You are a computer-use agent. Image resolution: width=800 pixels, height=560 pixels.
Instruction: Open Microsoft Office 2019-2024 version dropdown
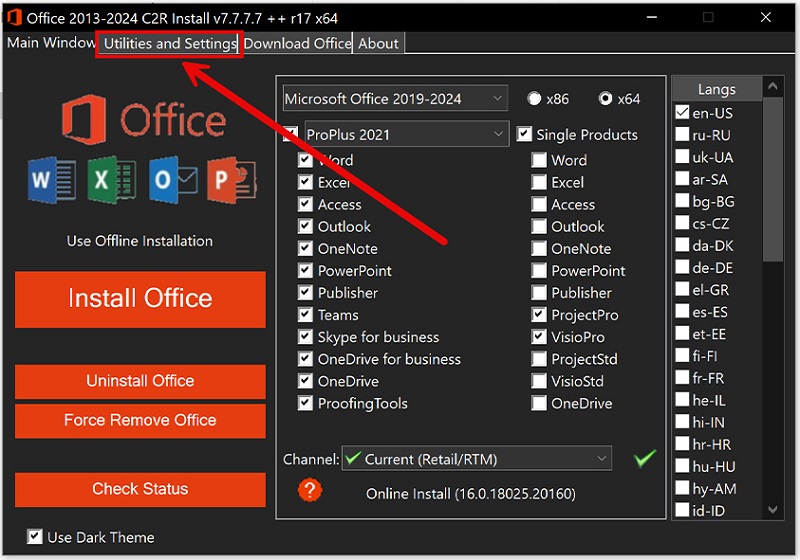coord(395,98)
